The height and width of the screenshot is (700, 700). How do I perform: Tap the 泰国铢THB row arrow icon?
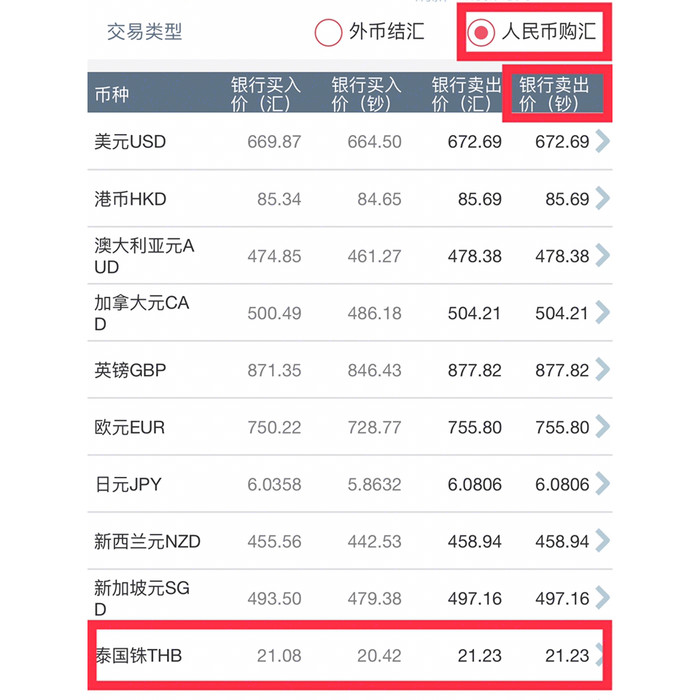tap(601, 655)
